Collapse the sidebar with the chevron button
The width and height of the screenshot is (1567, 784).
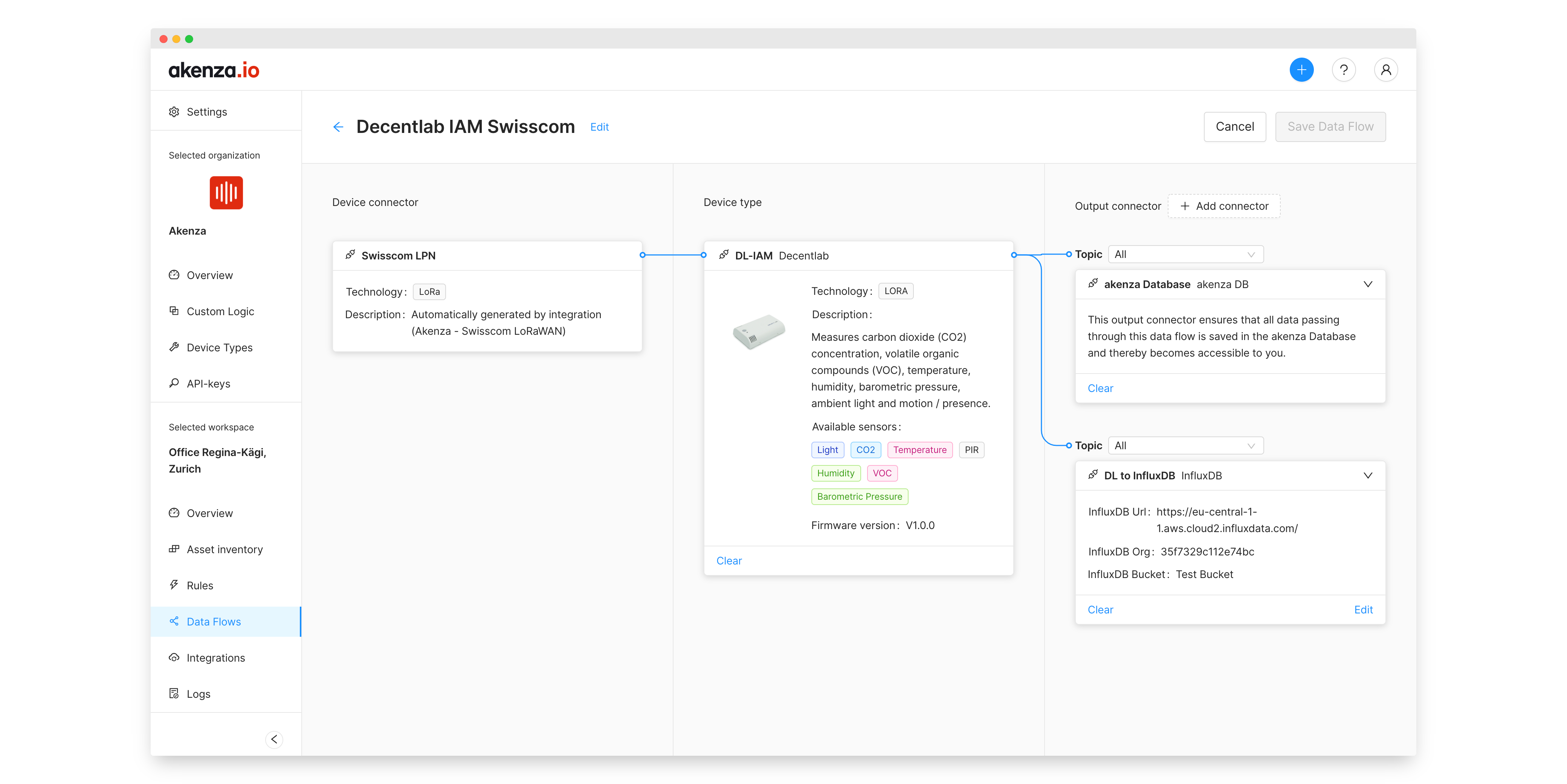tap(274, 739)
